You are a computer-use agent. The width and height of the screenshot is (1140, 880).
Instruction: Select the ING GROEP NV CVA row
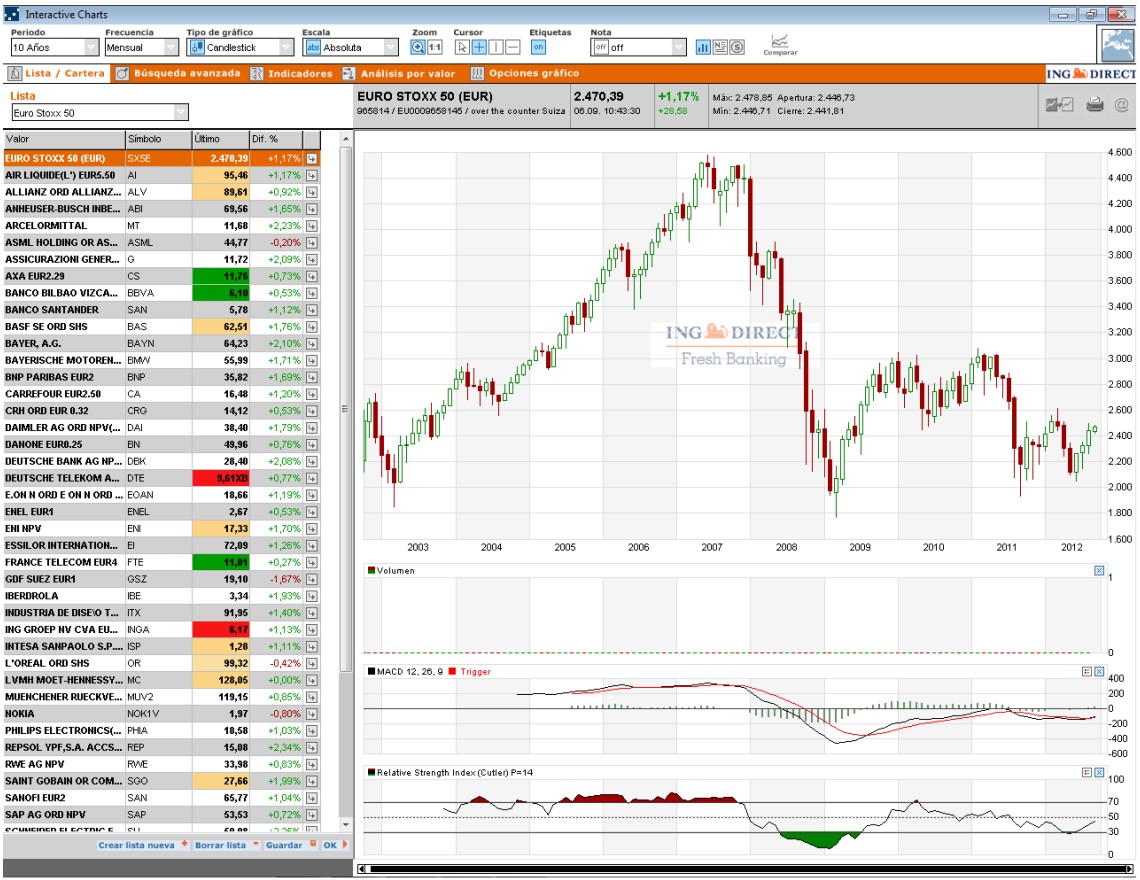coord(161,630)
